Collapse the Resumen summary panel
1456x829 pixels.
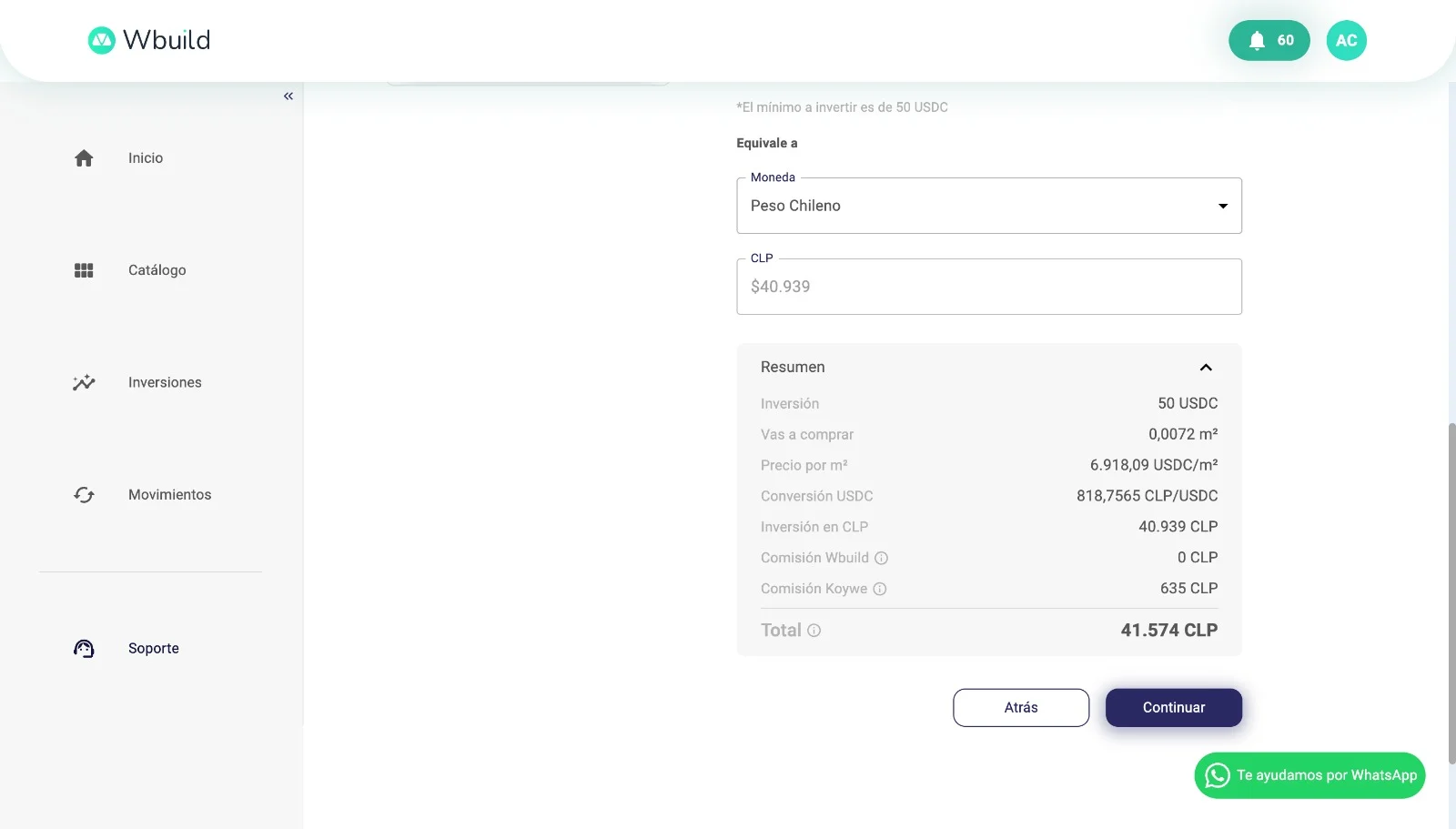[1206, 367]
